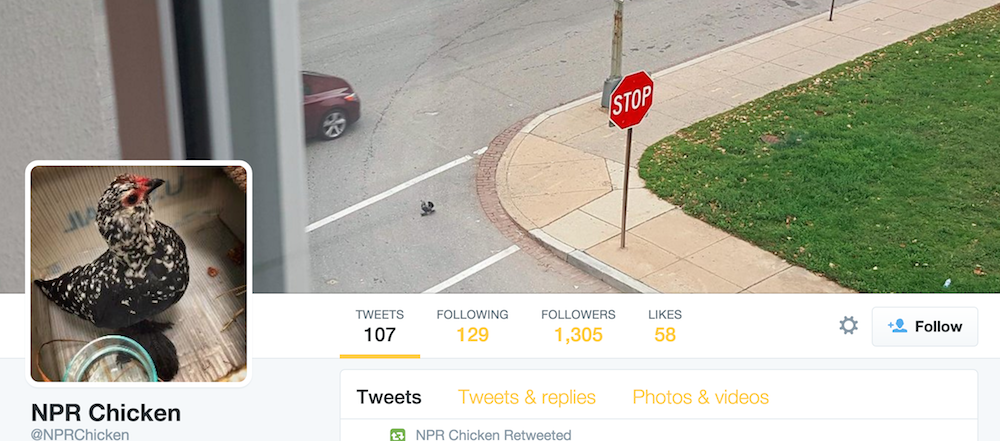Viewport: 1000px width, 441px height.
Task: Open the NPR Chicken Retweeted link
Action: [493, 435]
